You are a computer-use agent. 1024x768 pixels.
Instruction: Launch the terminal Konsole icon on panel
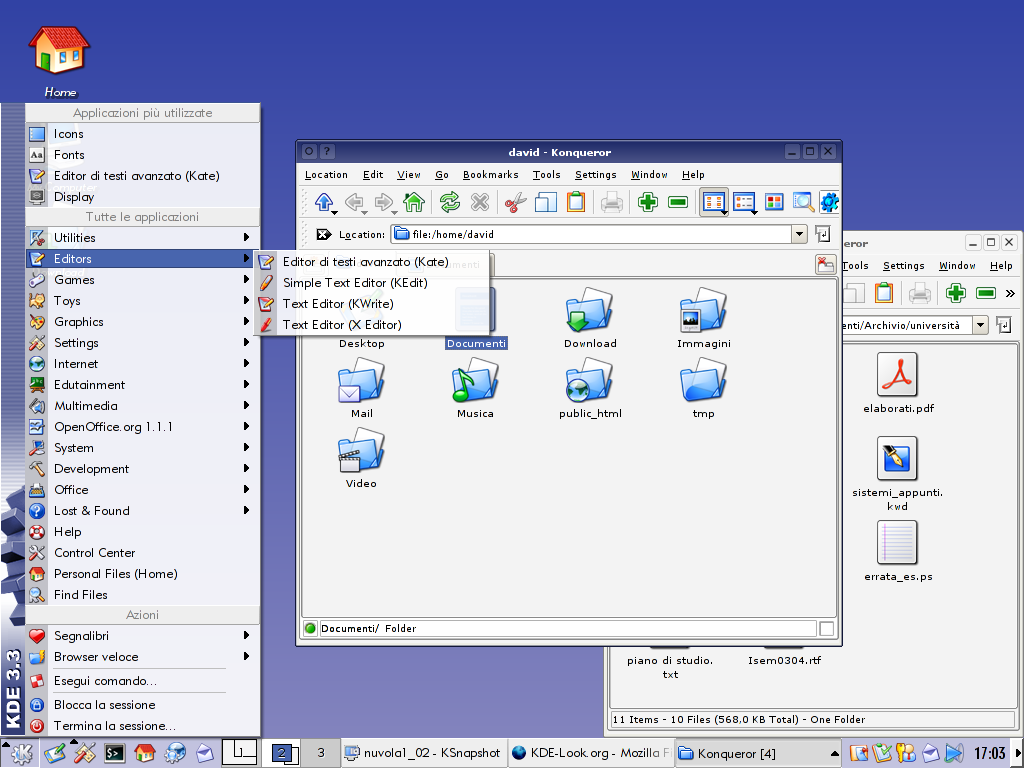pyautogui.click(x=115, y=754)
